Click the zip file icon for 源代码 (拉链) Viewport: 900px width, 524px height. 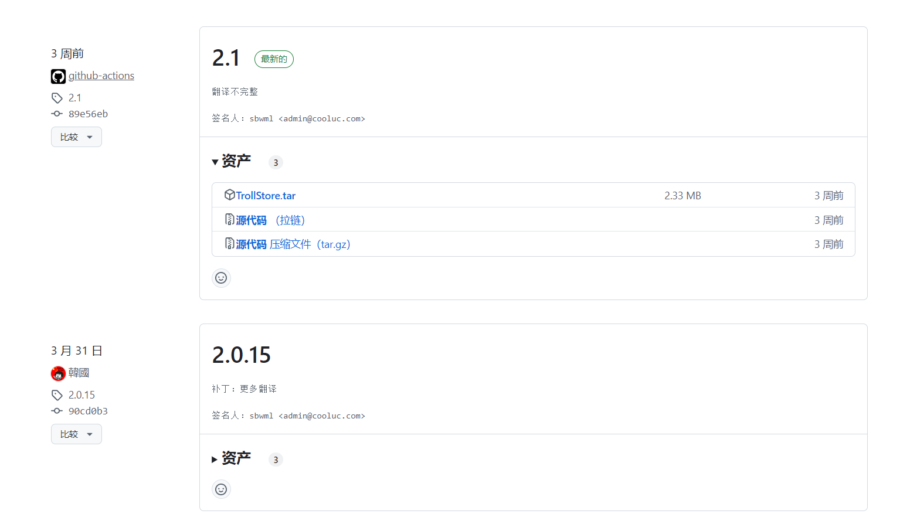pos(230,219)
